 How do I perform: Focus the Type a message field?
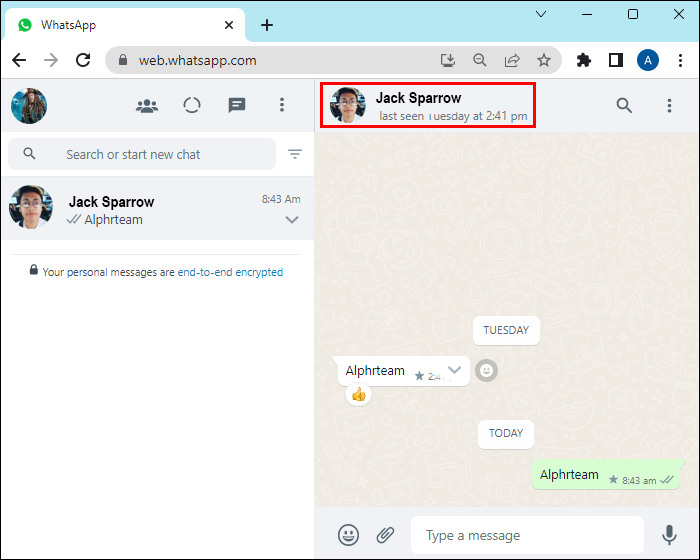(x=527, y=535)
